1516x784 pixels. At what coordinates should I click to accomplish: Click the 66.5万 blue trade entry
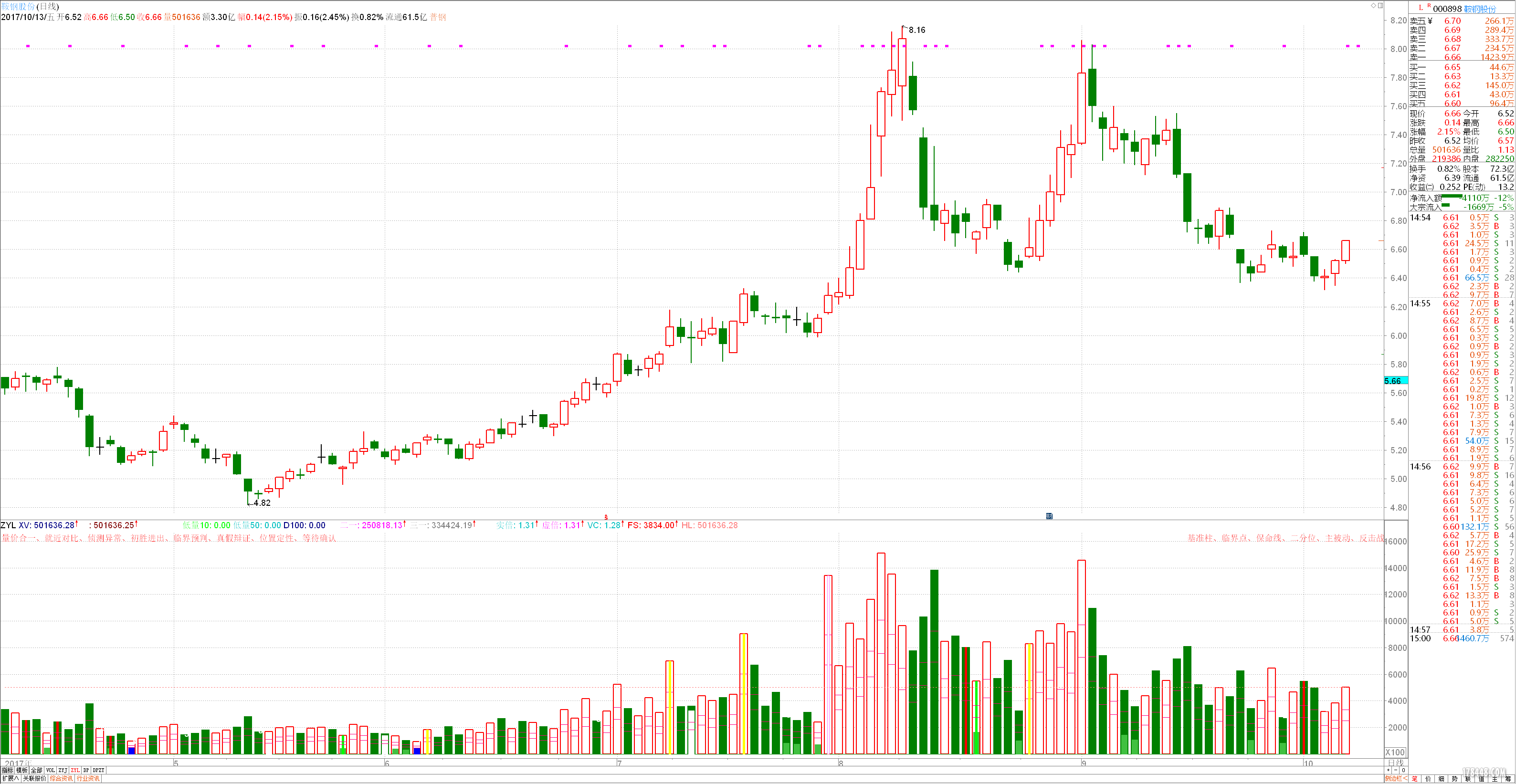1477,278
